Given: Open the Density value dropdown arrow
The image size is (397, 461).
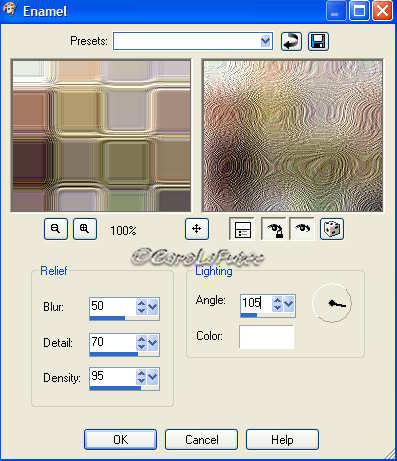Looking at the screenshot, I should click(x=153, y=377).
